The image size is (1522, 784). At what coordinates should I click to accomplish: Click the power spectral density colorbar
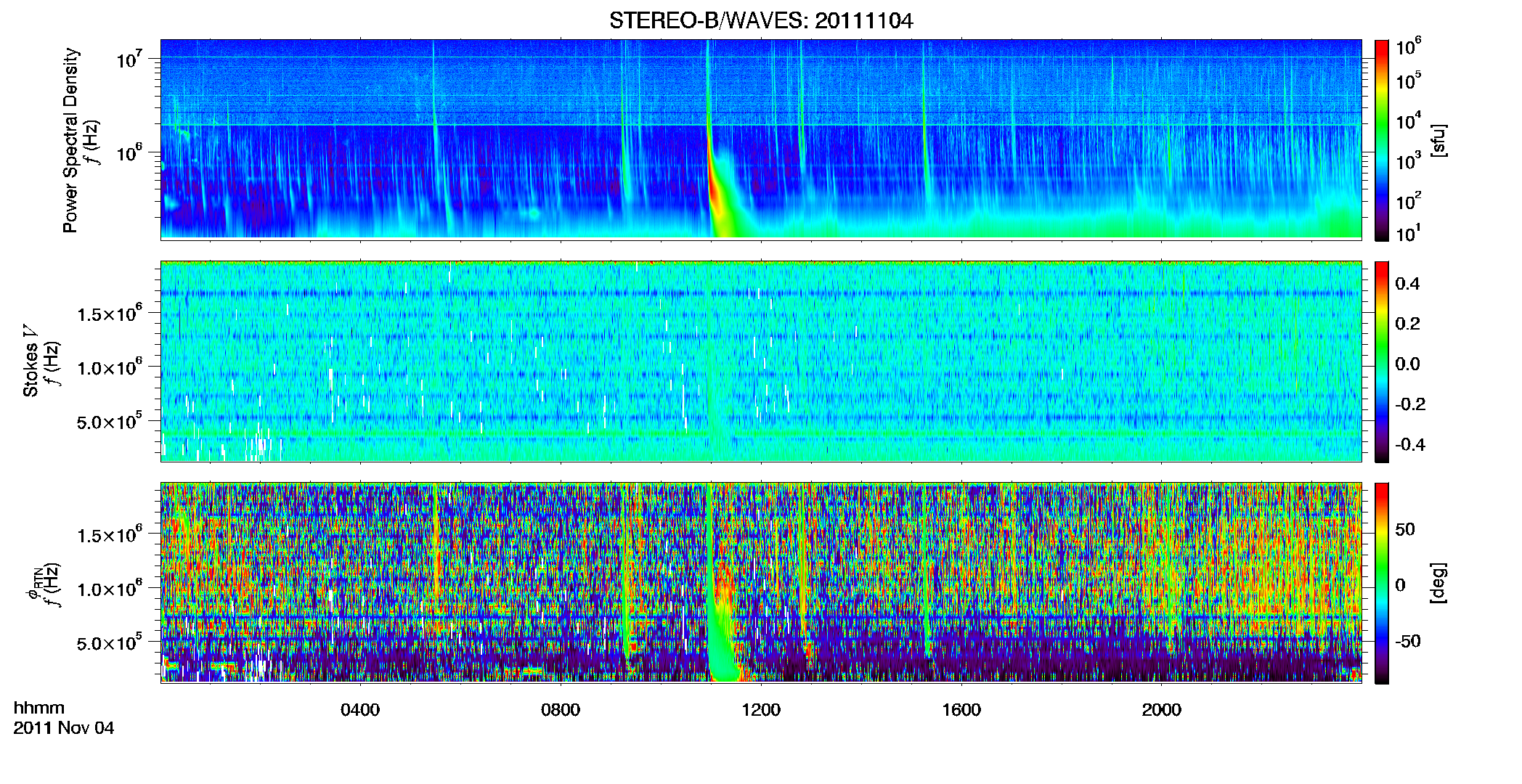coord(1382,140)
